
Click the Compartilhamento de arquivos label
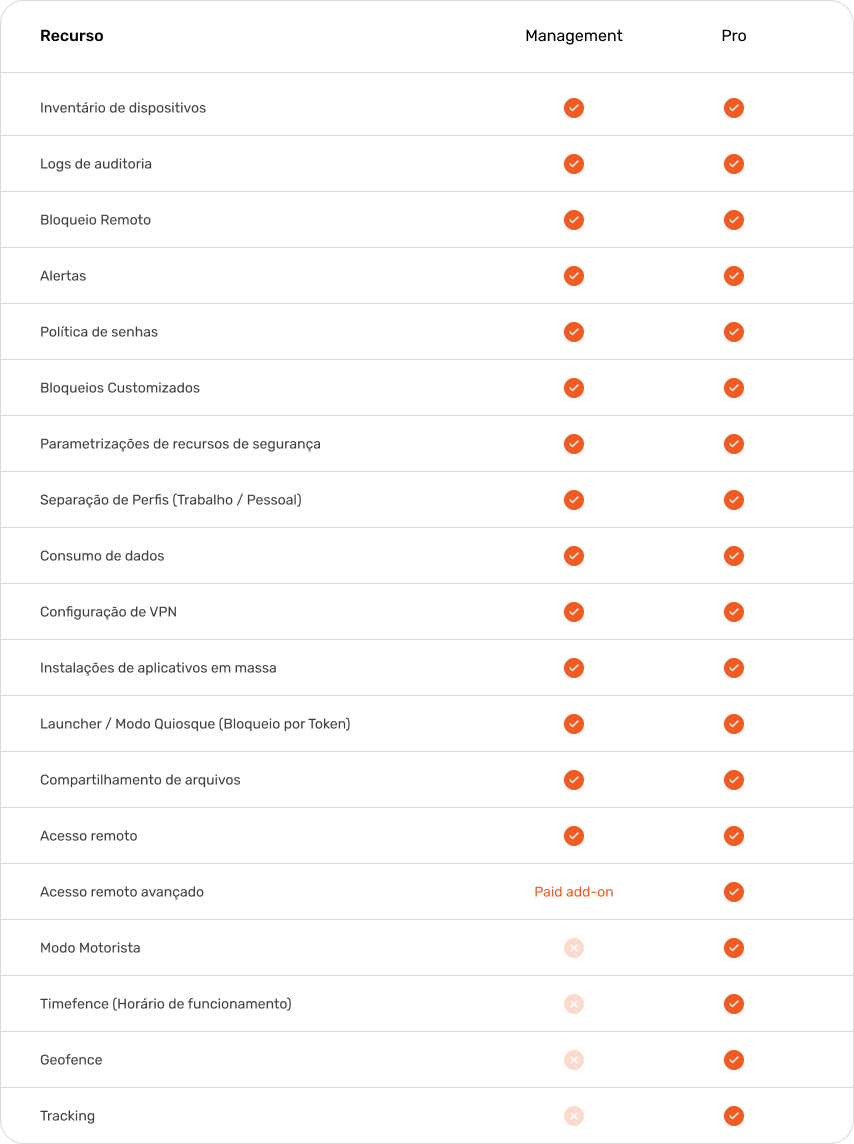tap(140, 780)
